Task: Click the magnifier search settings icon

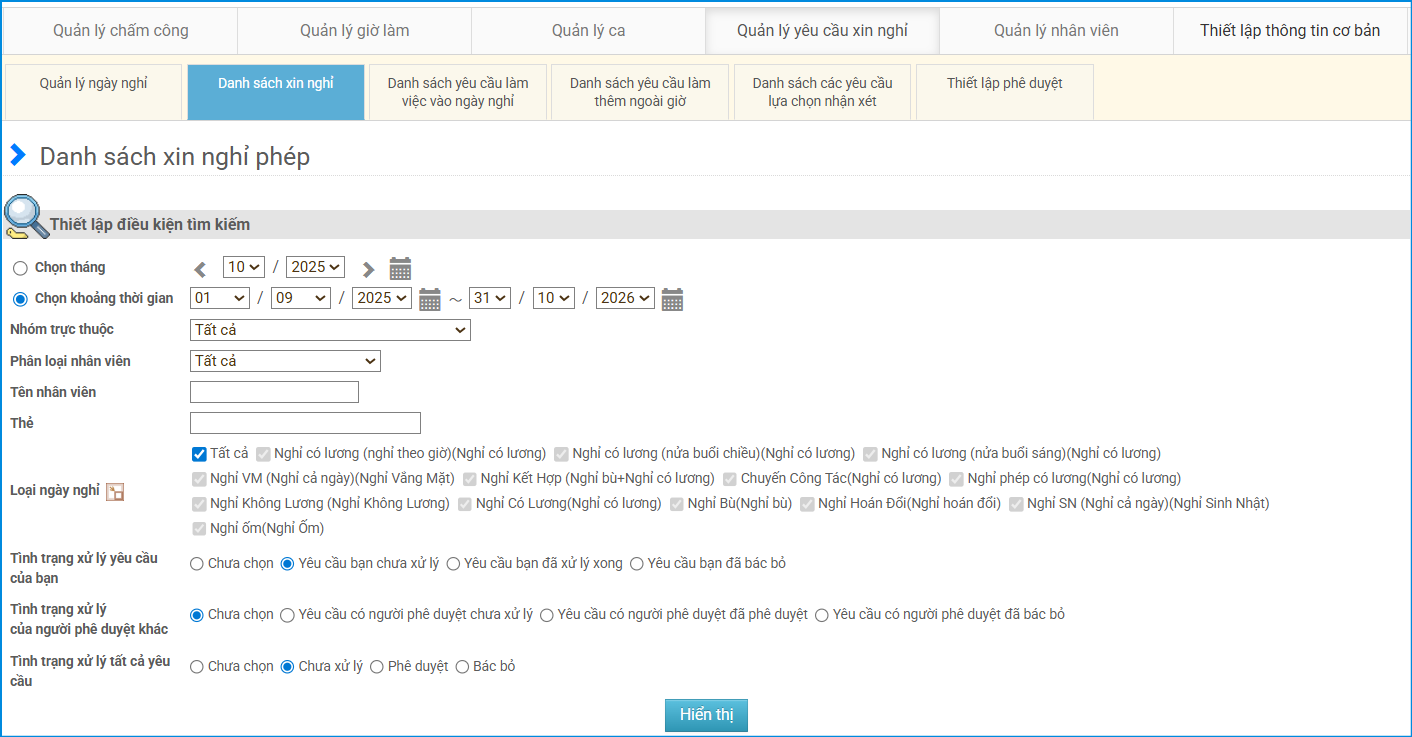Action: pos(25,217)
